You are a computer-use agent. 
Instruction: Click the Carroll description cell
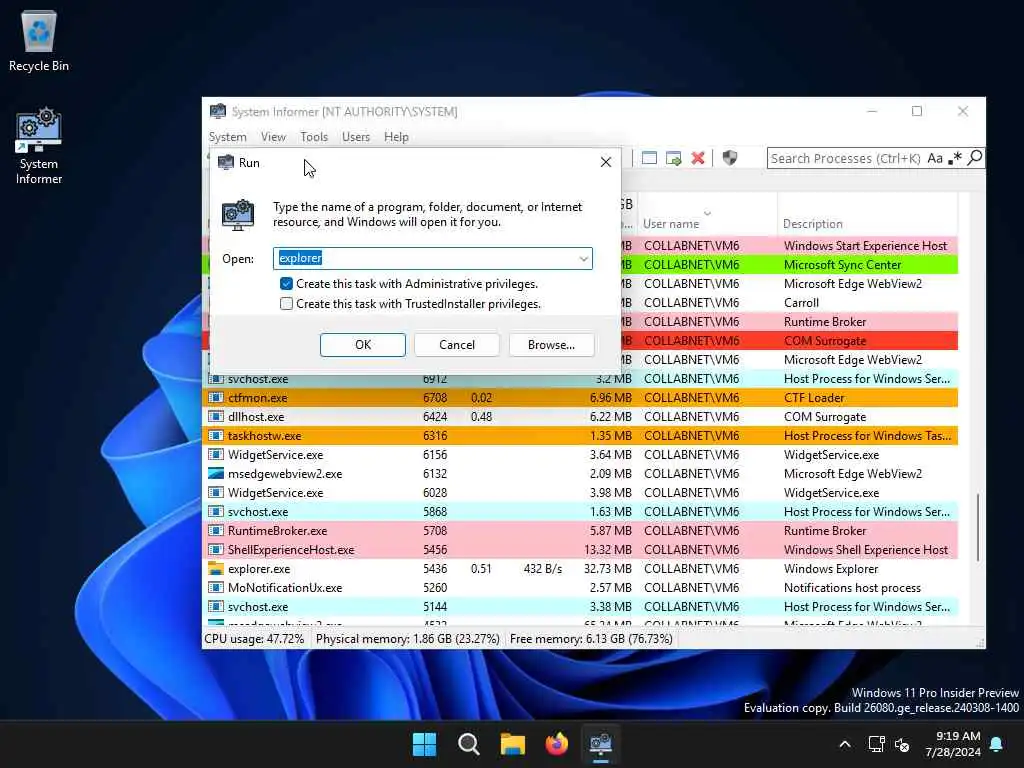click(x=801, y=302)
